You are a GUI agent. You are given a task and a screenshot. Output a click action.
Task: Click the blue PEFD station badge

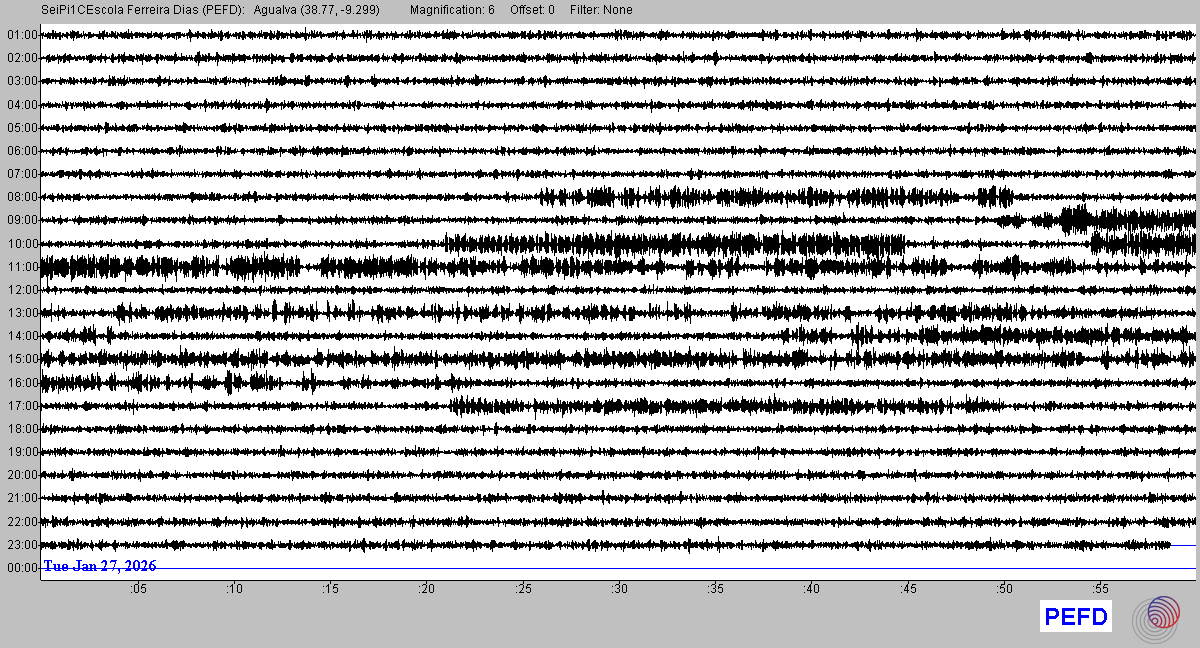click(1076, 617)
